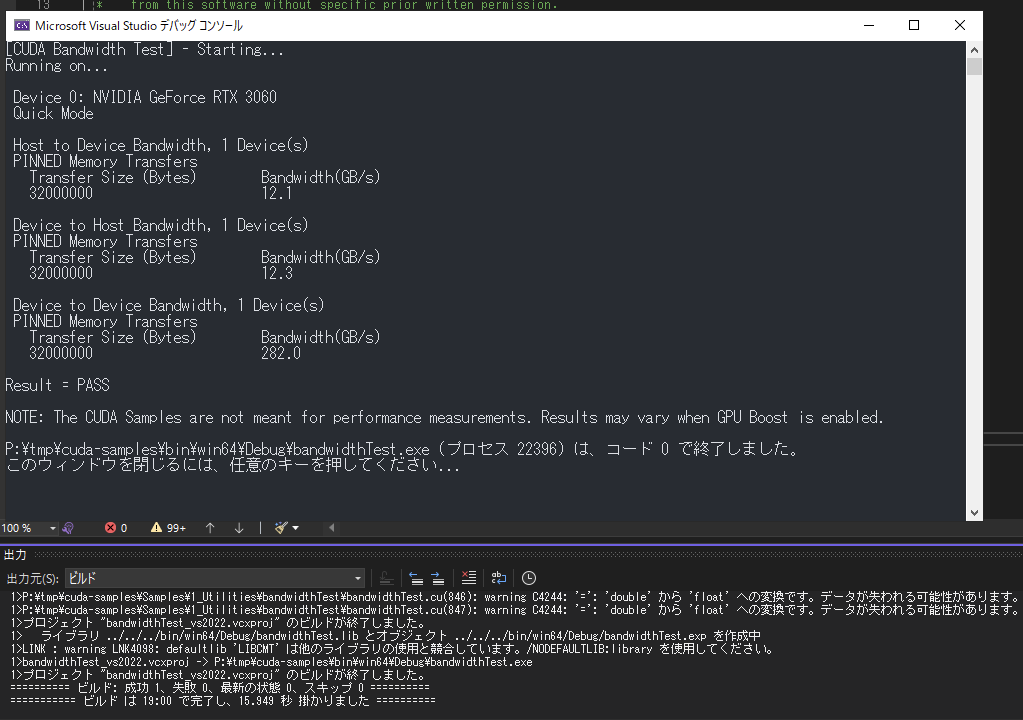The image size is (1023, 720).
Task: Click the red error count icon
Action: (x=110, y=528)
